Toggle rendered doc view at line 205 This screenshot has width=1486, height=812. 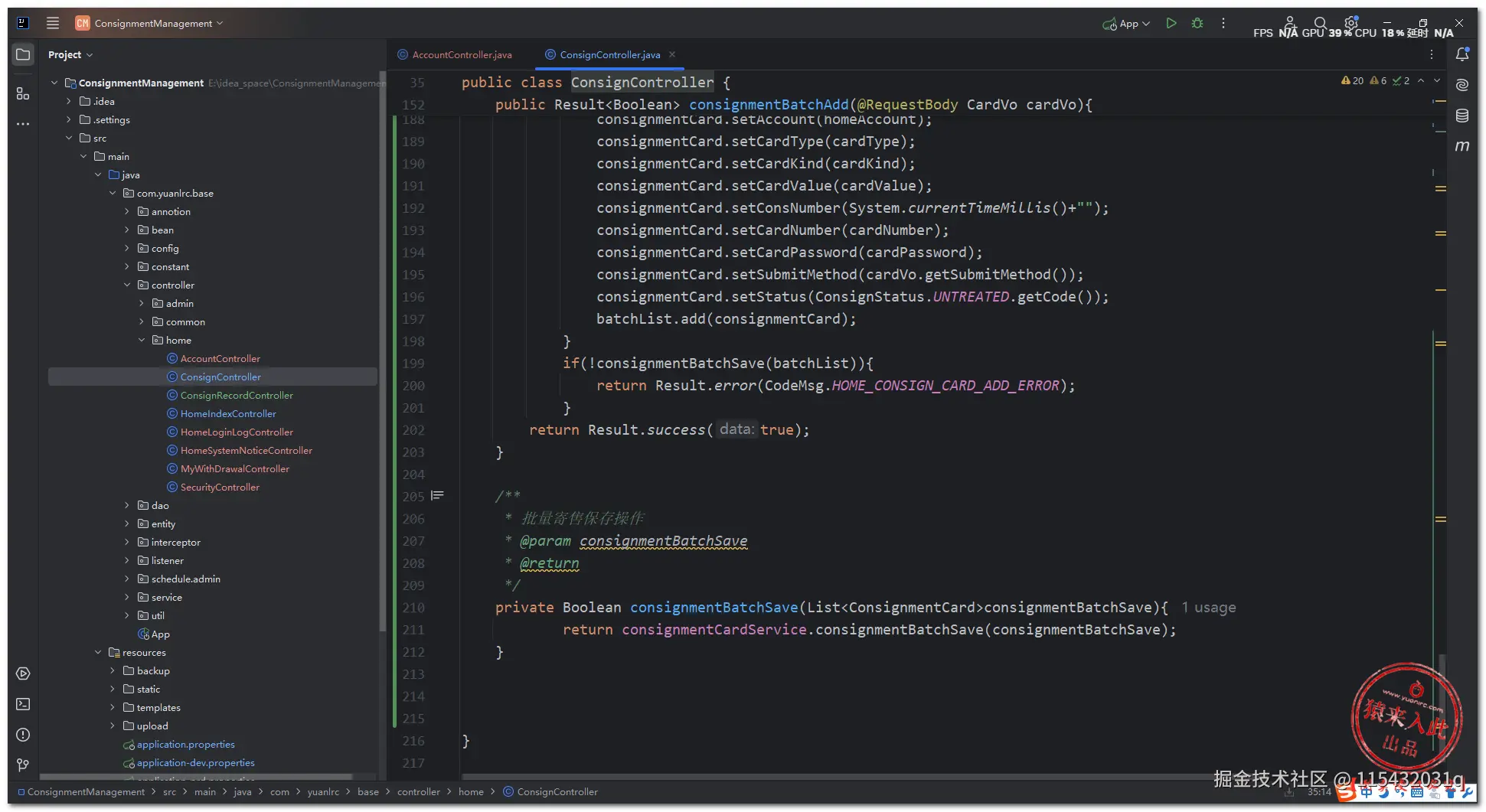coord(437,496)
